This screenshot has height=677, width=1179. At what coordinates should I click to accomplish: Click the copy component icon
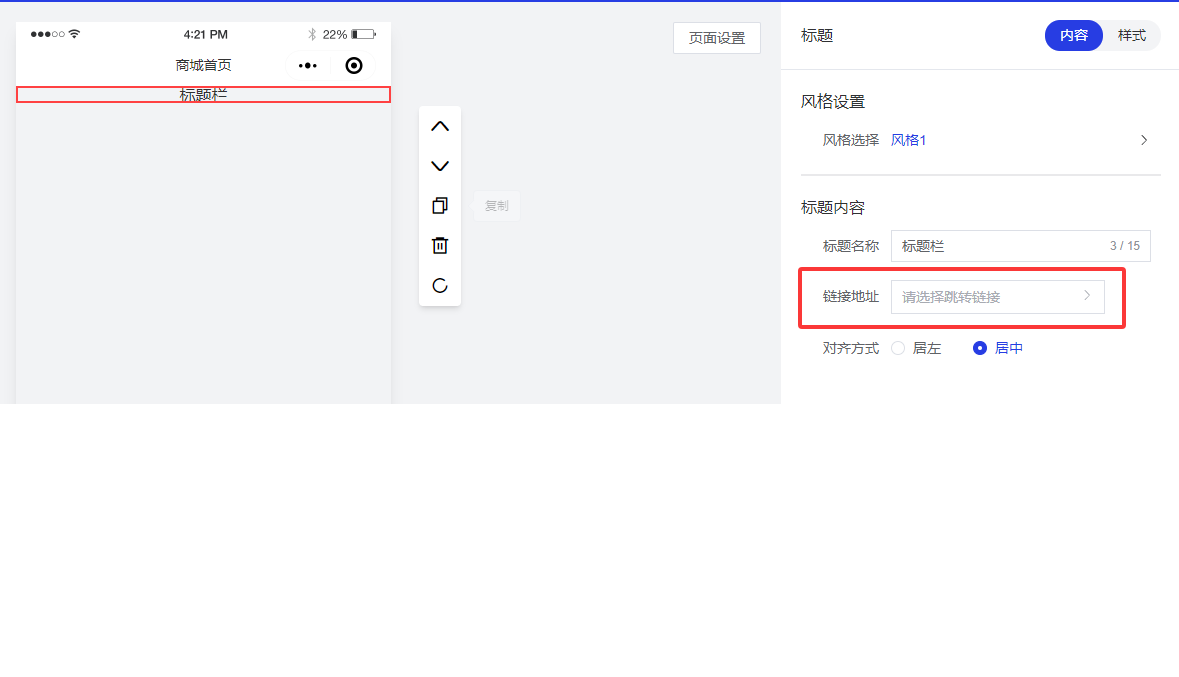click(440, 206)
